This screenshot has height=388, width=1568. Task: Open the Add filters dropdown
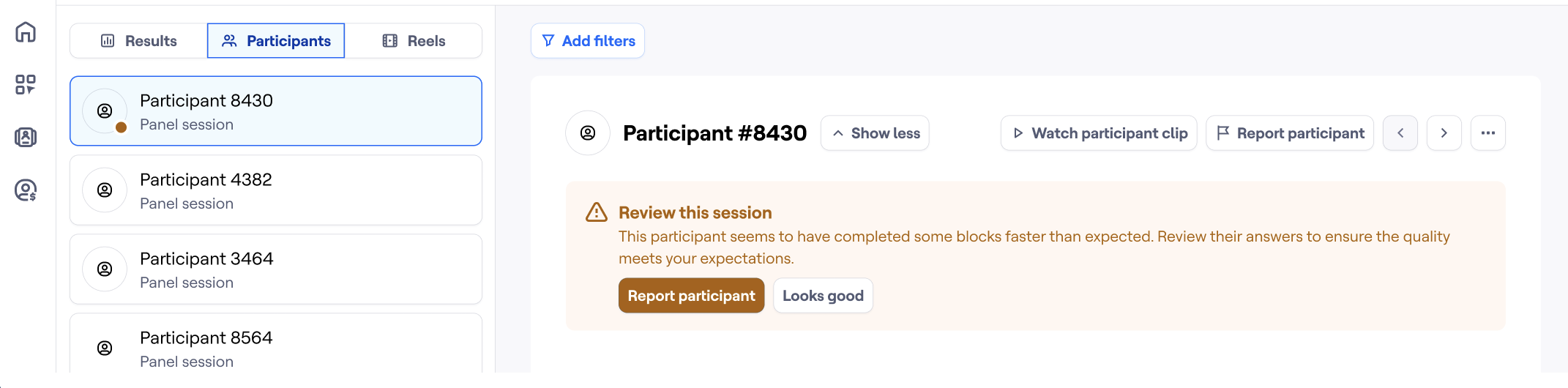click(x=588, y=41)
